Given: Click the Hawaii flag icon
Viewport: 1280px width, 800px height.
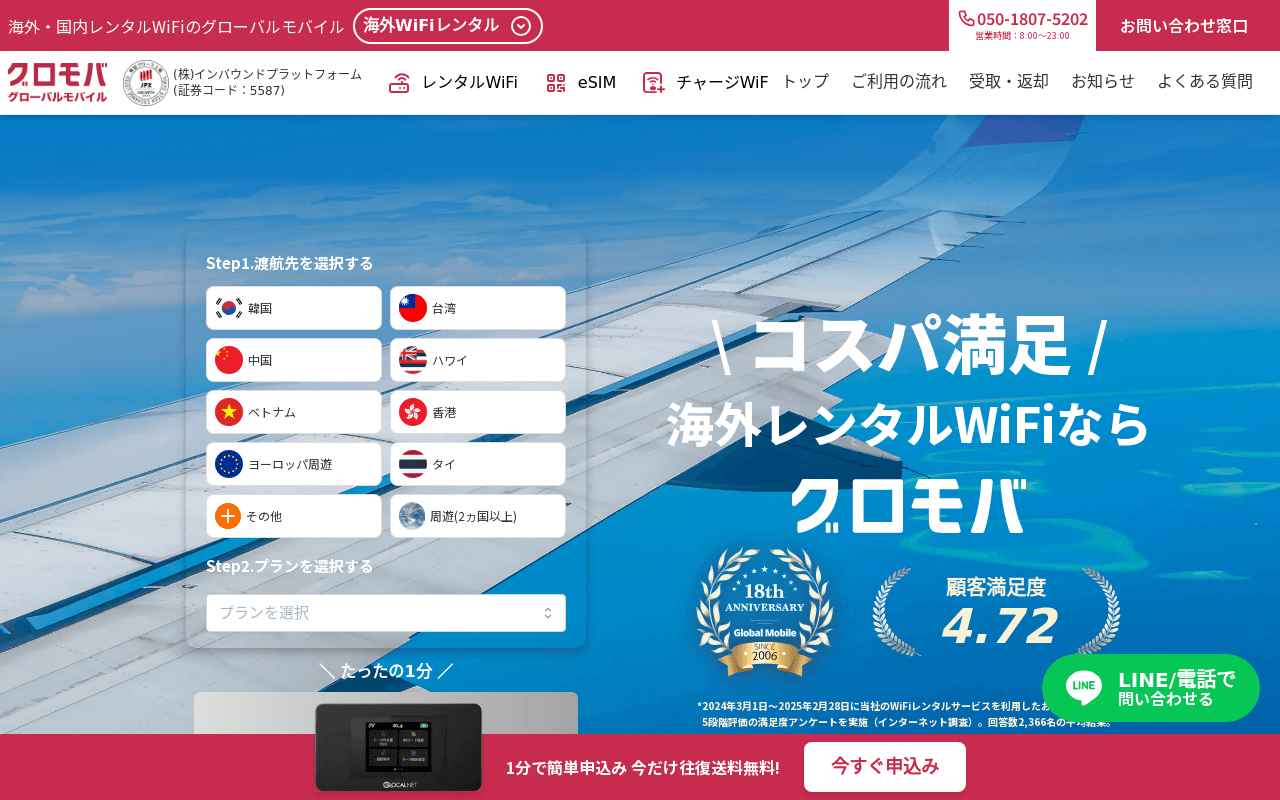Looking at the screenshot, I should 413,360.
